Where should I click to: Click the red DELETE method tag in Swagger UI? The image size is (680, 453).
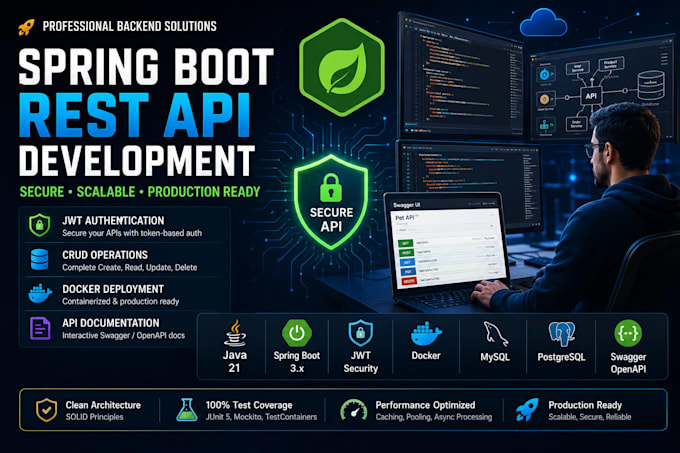(x=409, y=281)
